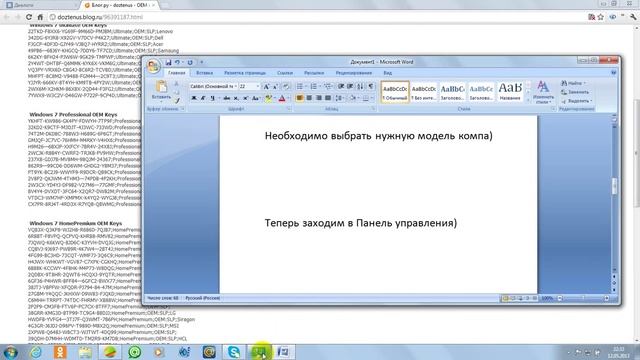This screenshot has width=640, height=360.
Task: Open the Windows Start menu
Action: (x=10, y=352)
